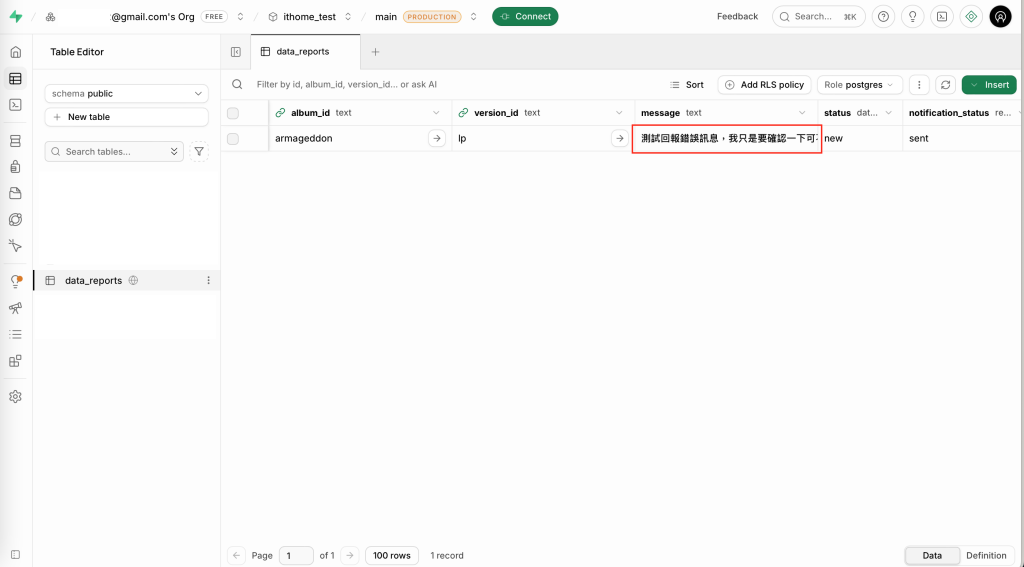The height and width of the screenshot is (567, 1024).
Task: Edit page number field
Action: pos(296,556)
